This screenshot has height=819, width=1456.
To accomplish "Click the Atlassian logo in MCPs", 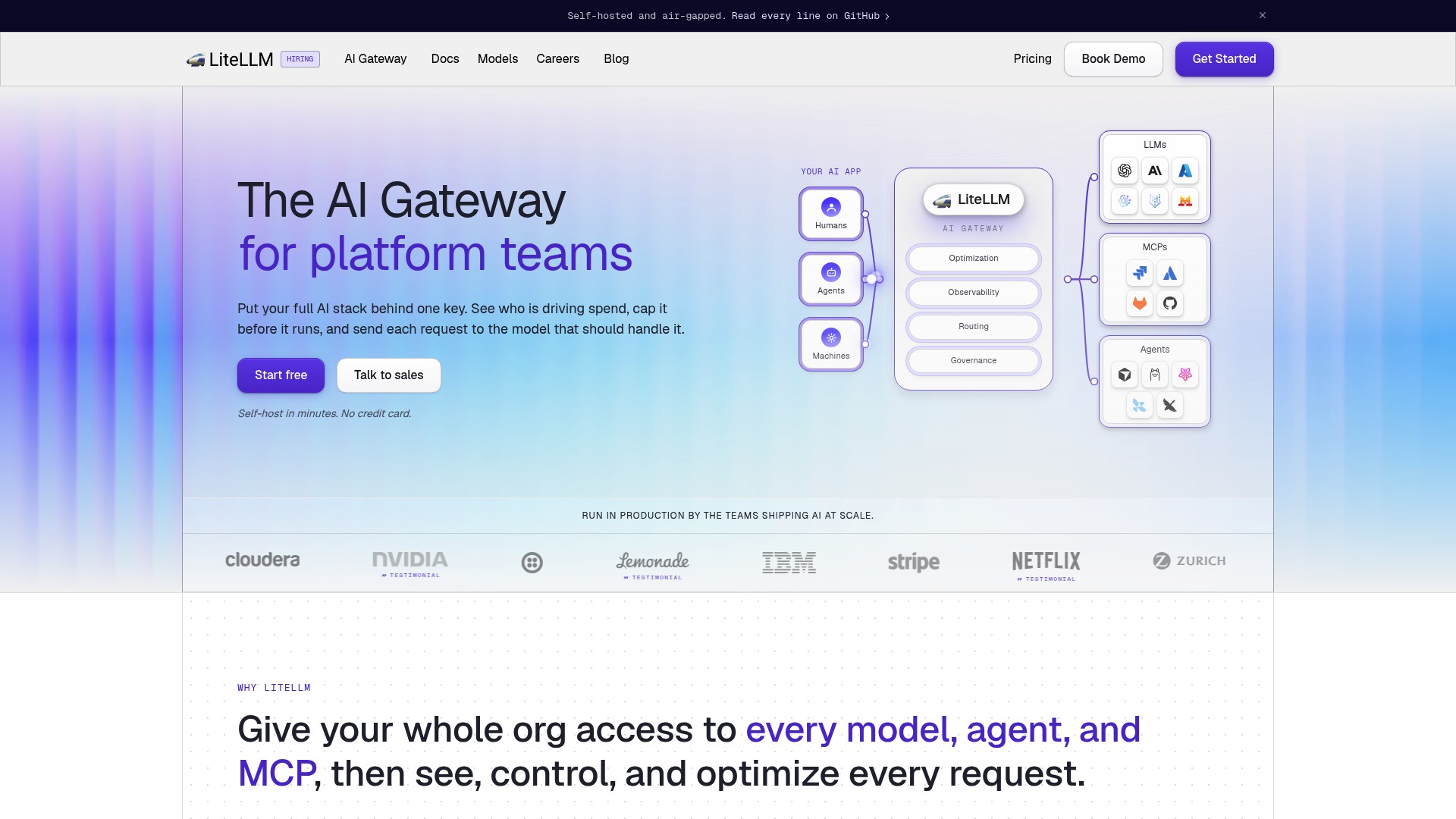I will pos(1170,273).
